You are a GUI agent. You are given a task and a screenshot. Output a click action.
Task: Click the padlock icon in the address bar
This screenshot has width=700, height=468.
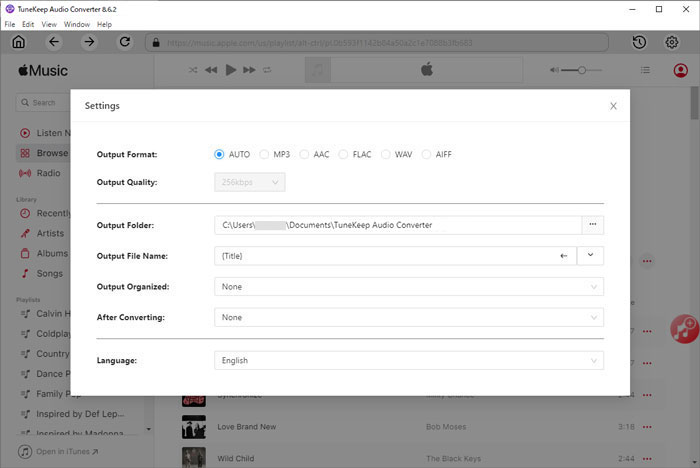[156, 42]
